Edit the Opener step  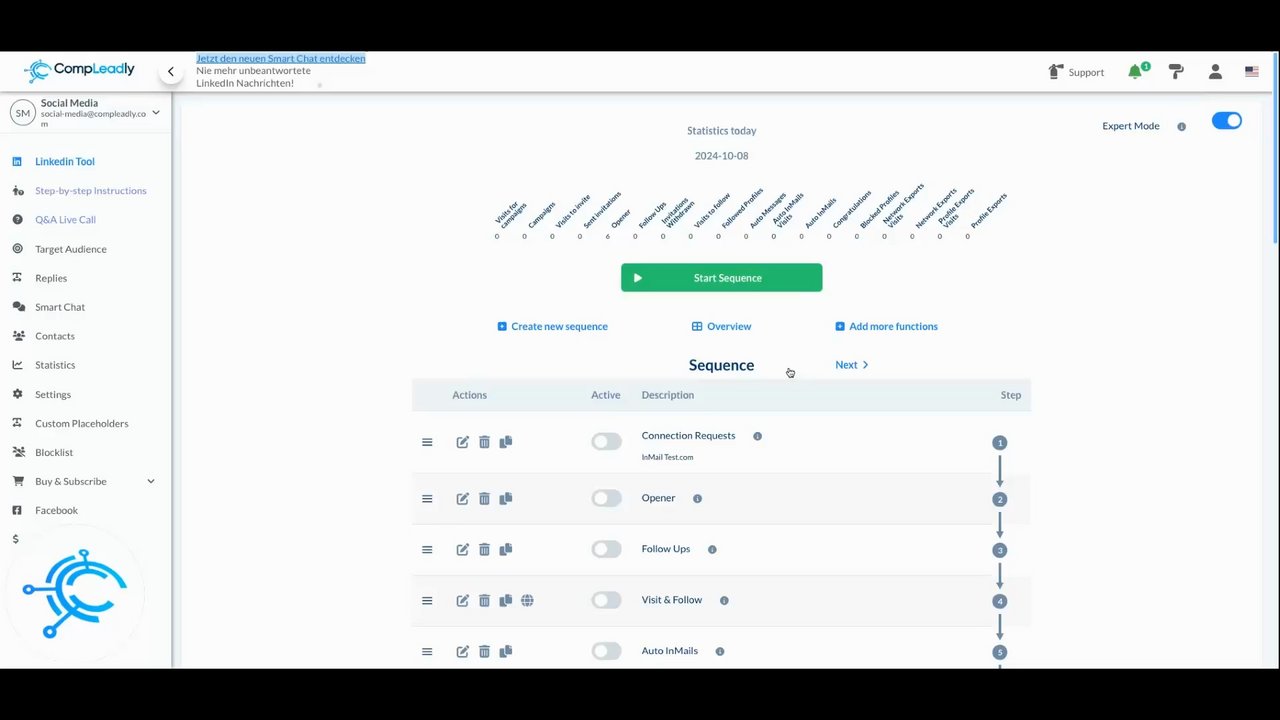(462, 499)
